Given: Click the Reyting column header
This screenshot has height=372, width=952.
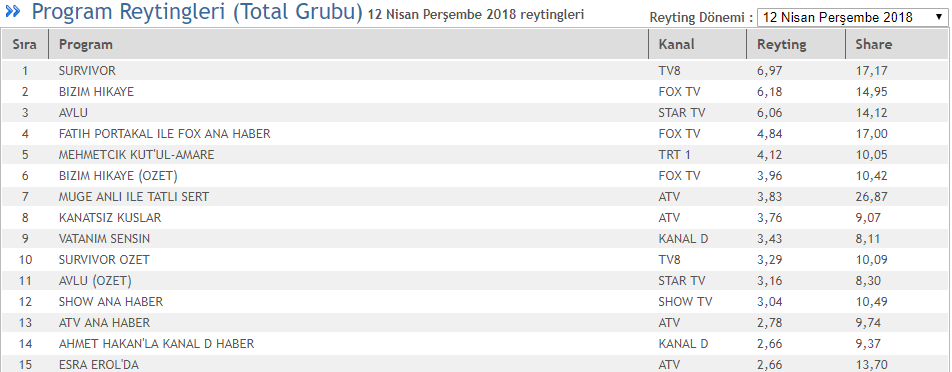Looking at the screenshot, I should point(781,44).
